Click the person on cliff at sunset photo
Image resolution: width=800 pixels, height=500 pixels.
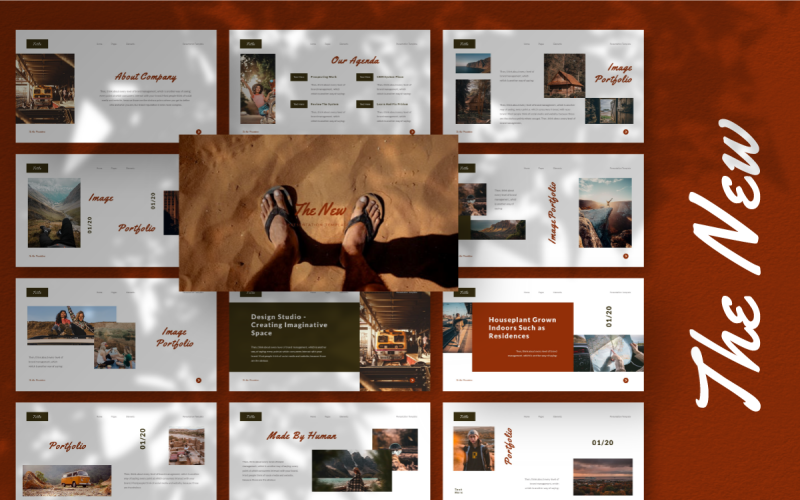tap(605, 213)
